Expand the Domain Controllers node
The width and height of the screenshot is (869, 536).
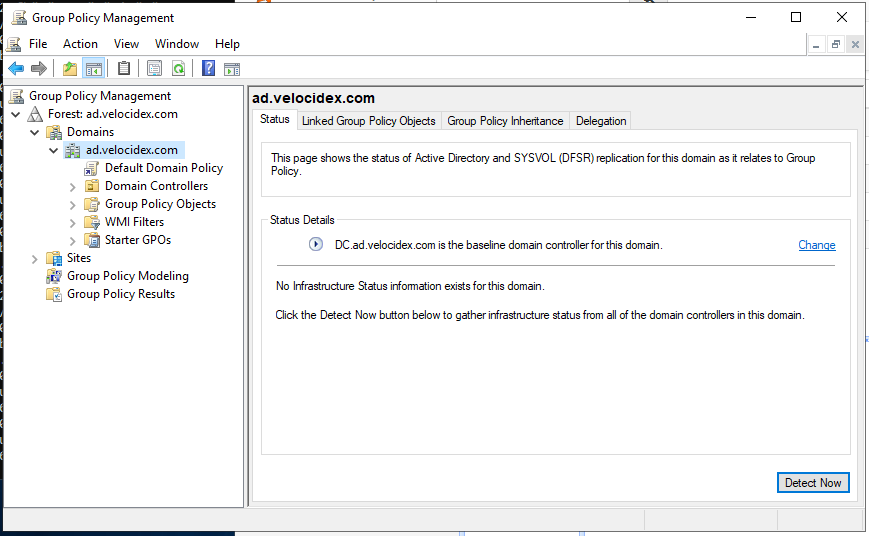[x=73, y=186]
